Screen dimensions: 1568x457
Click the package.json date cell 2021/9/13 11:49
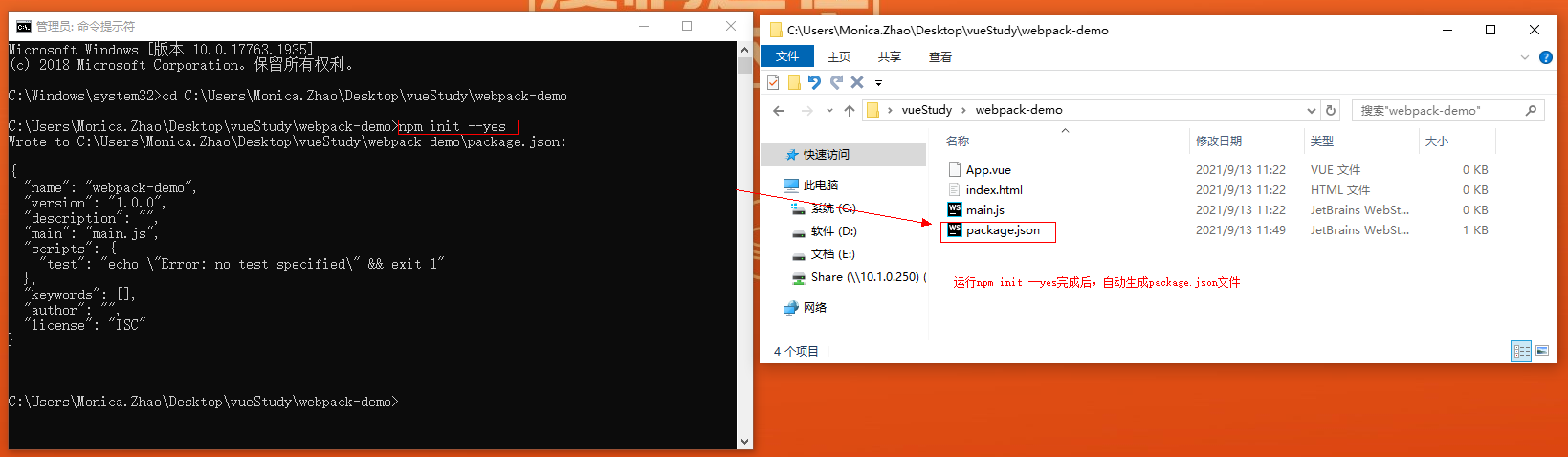click(1241, 230)
